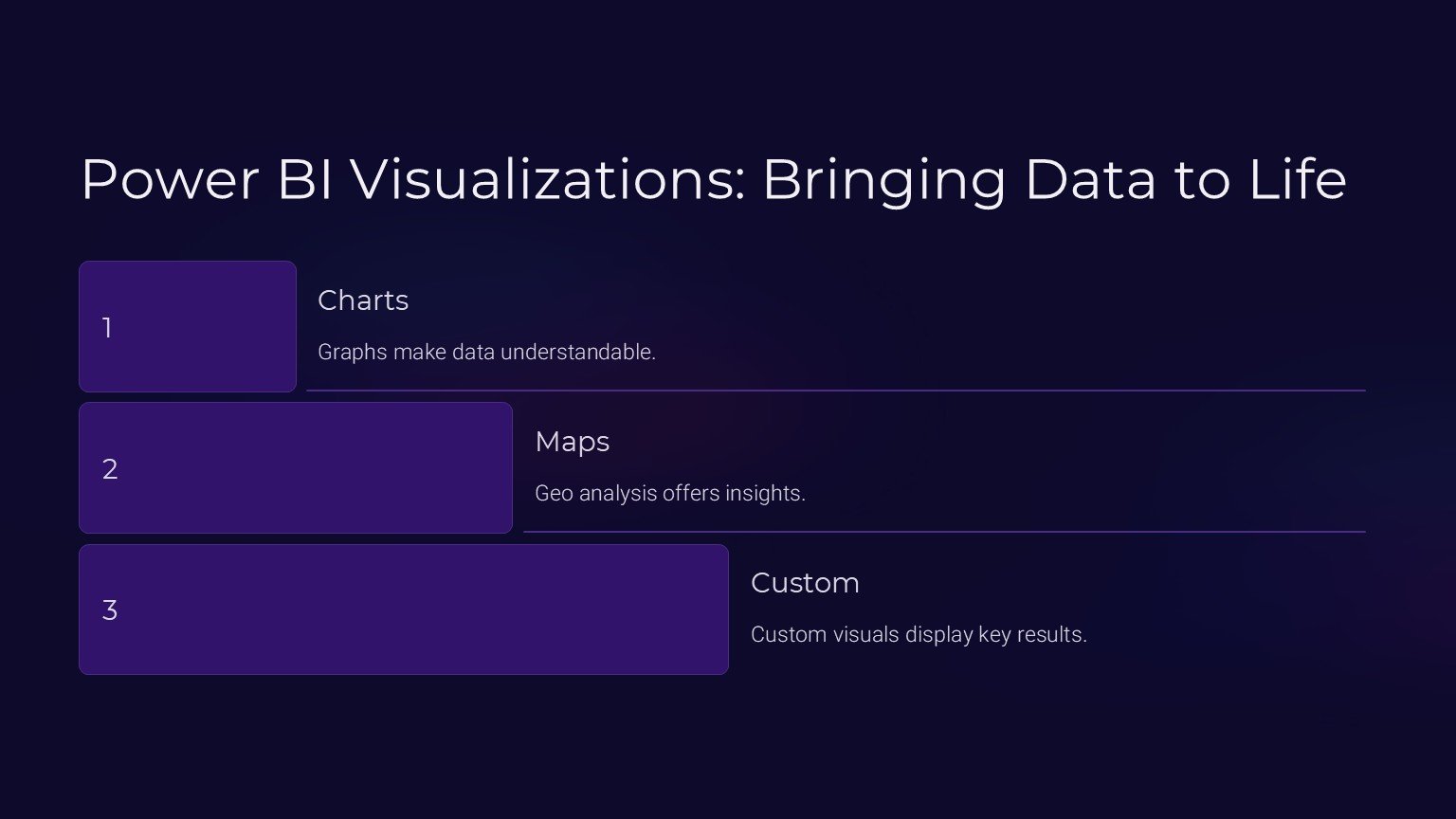Viewport: 1456px width, 819px height.
Task: Click the Custom heading
Action: tap(805, 583)
